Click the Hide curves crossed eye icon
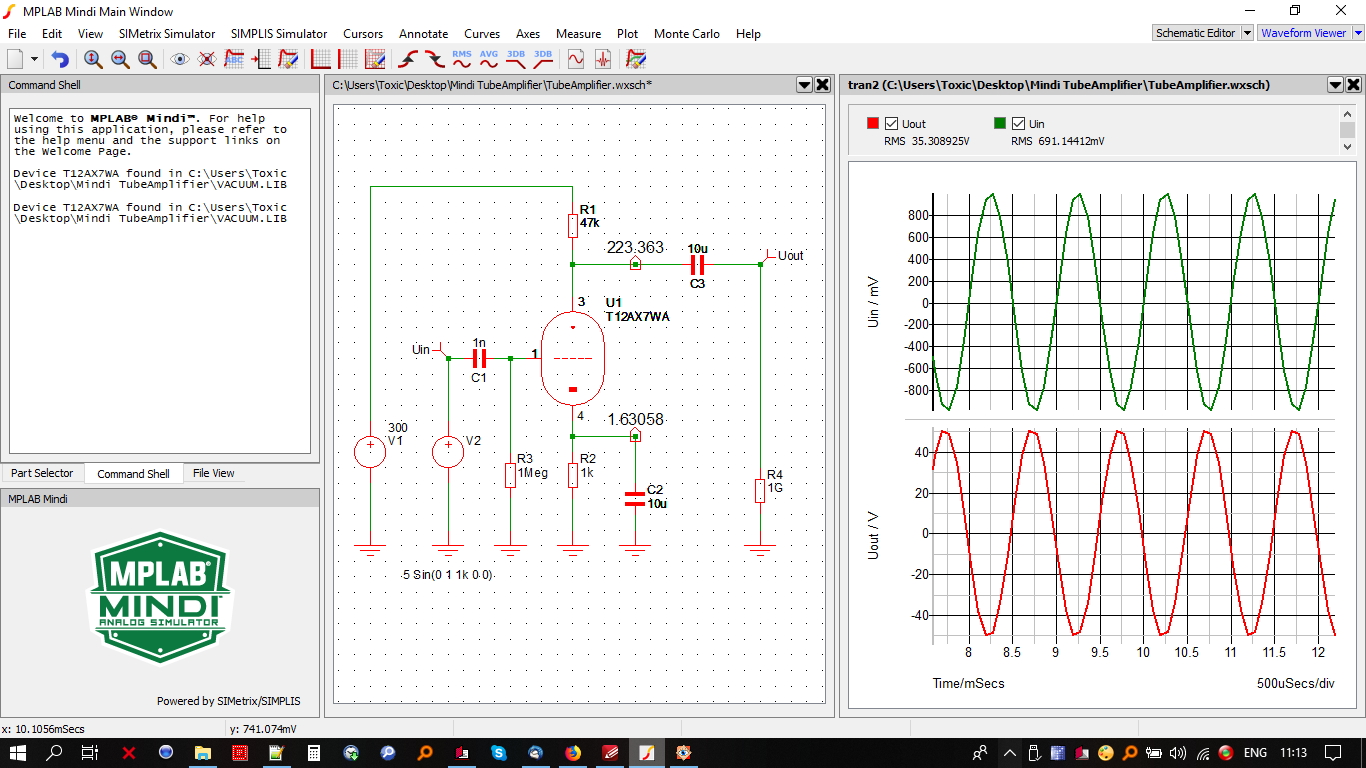 pyautogui.click(x=207, y=59)
